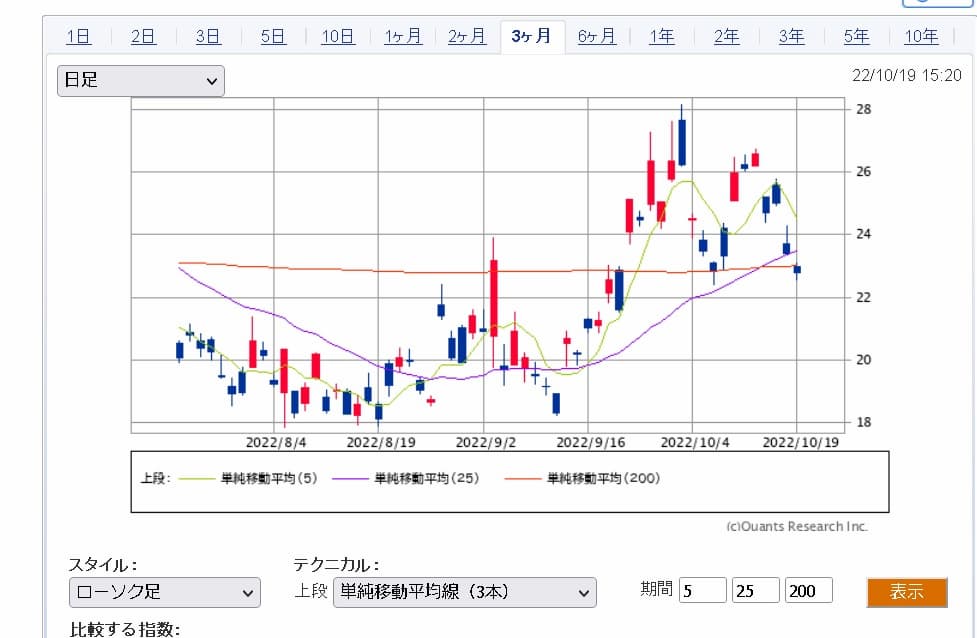Expand the ローソク足 style dropdown
Screen dimensions: 977x638
[164, 592]
